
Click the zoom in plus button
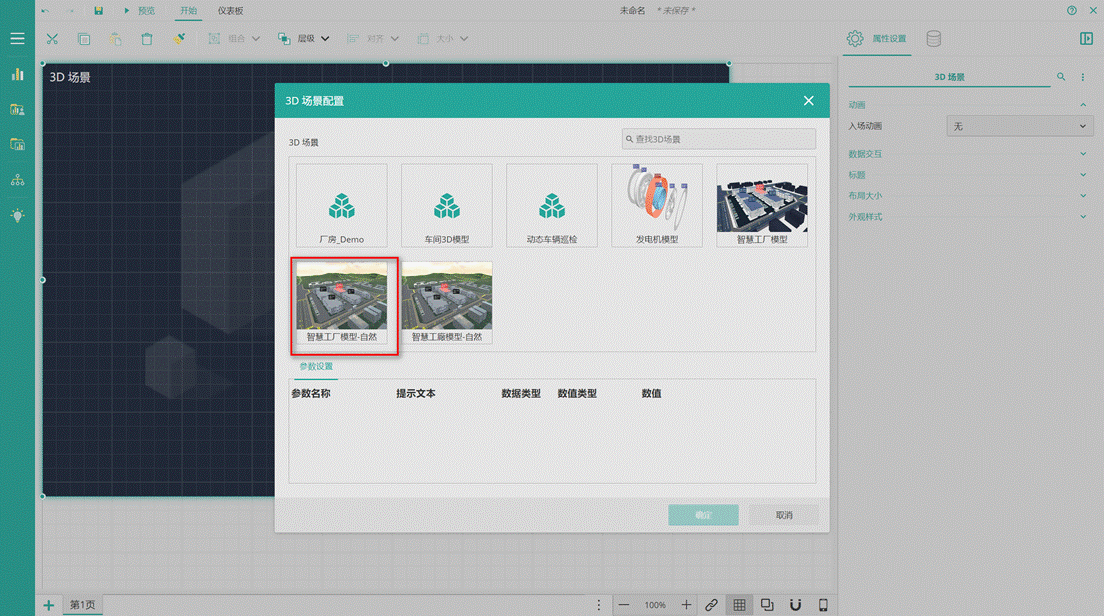coord(686,605)
